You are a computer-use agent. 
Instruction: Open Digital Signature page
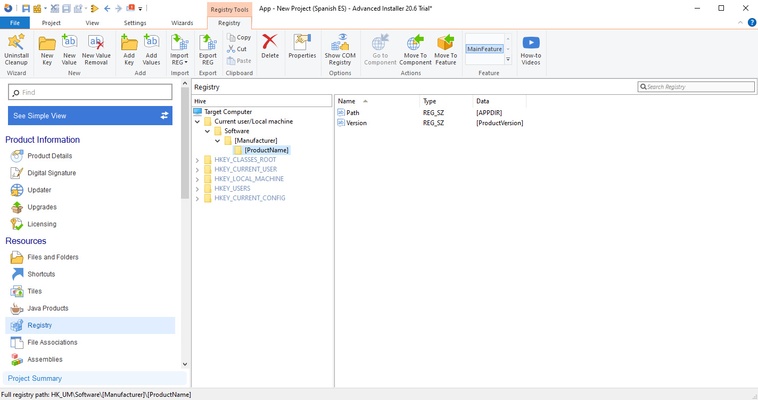[x=51, y=173]
